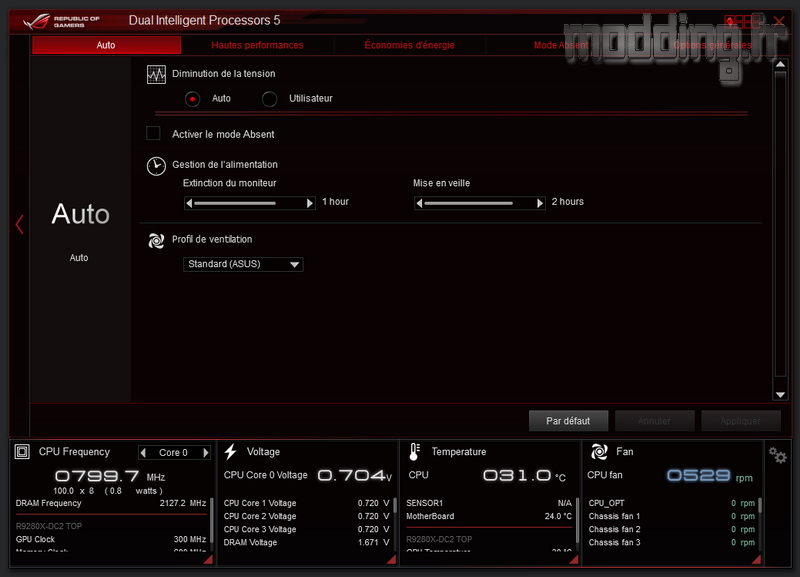
Task: Open monitor settings with the gear icon
Action: point(778,455)
